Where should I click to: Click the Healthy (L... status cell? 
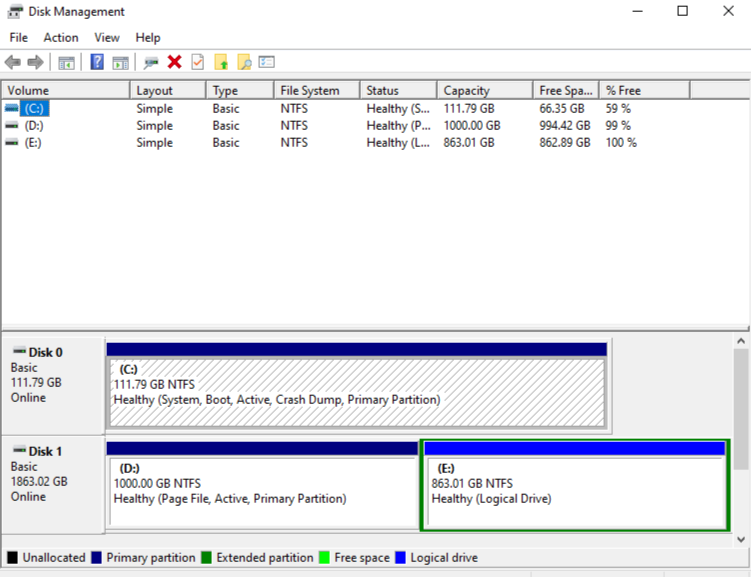(398, 143)
